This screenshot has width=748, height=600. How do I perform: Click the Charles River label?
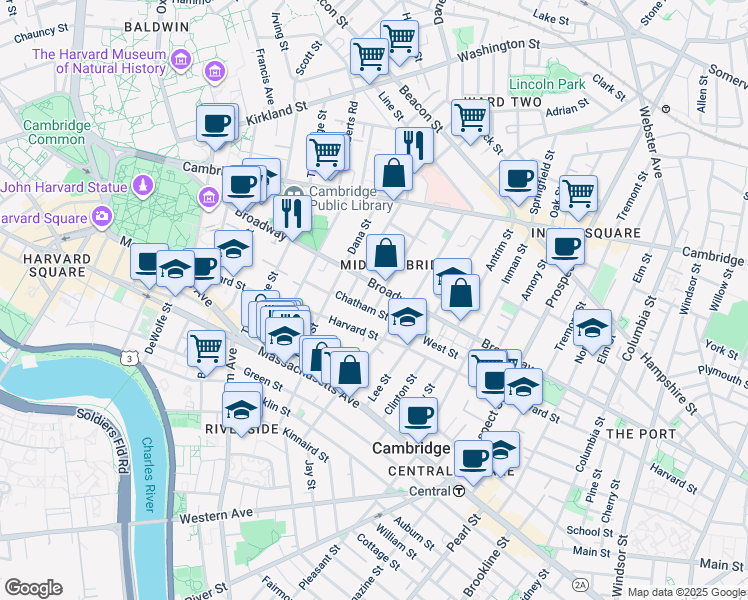148,475
